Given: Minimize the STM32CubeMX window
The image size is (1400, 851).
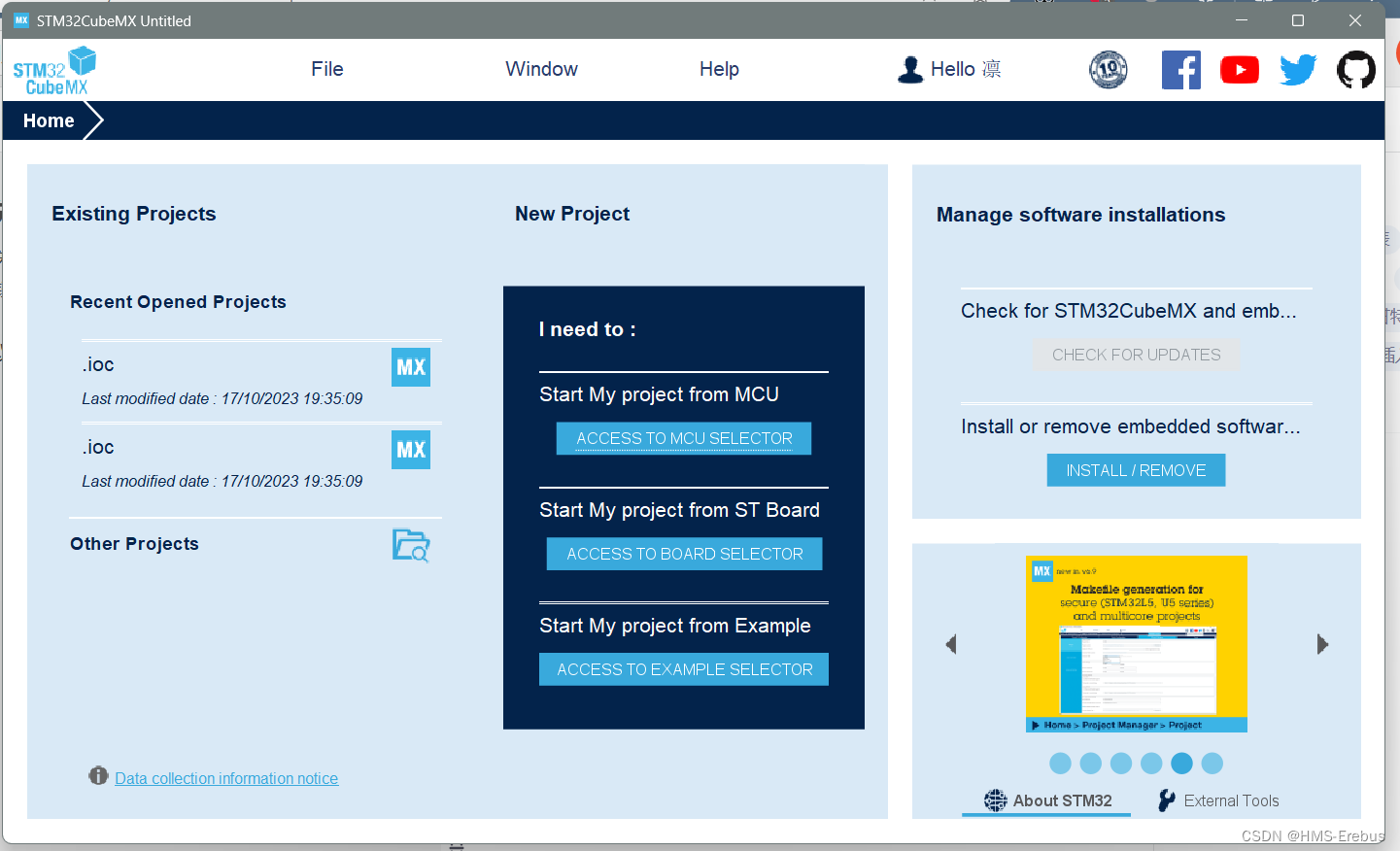Looking at the screenshot, I should [1242, 20].
